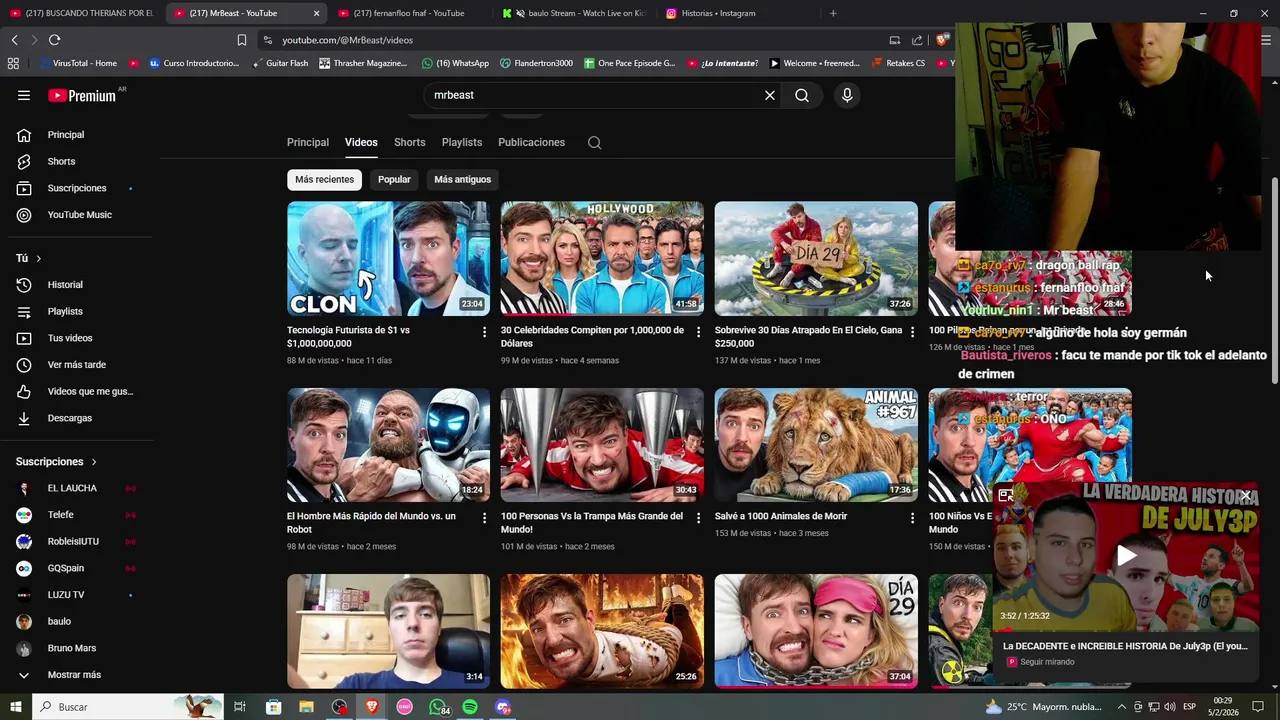Go back in browser history
Image resolution: width=1280 pixels, height=720 pixels.
pyautogui.click(x=14, y=40)
